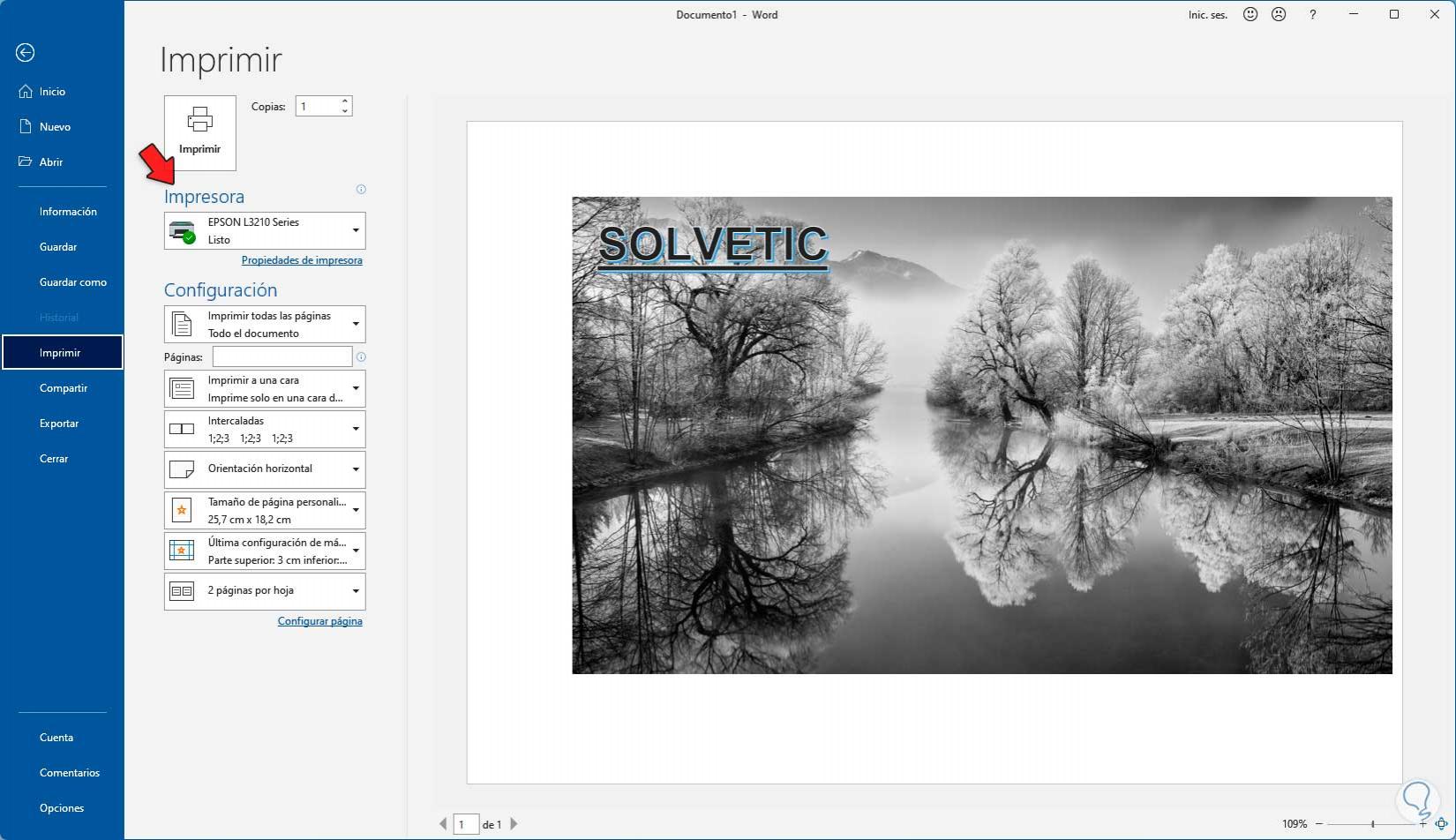Open Comentarios feedback page

click(x=70, y=773)
